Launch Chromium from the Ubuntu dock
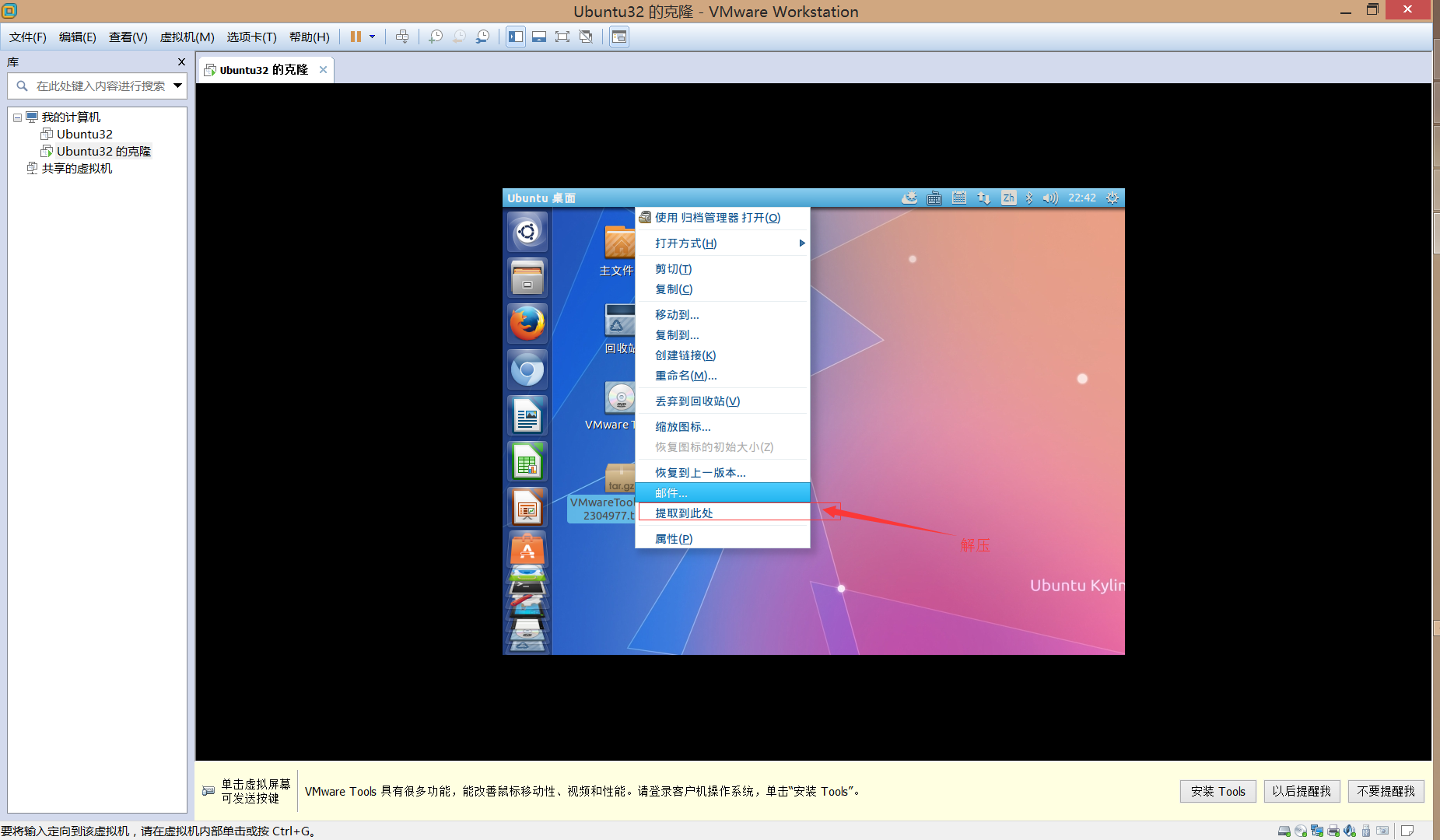Image resolution: width=1440 pixels, height=840 pixels. pyautogui.click(x=527, y=369)
